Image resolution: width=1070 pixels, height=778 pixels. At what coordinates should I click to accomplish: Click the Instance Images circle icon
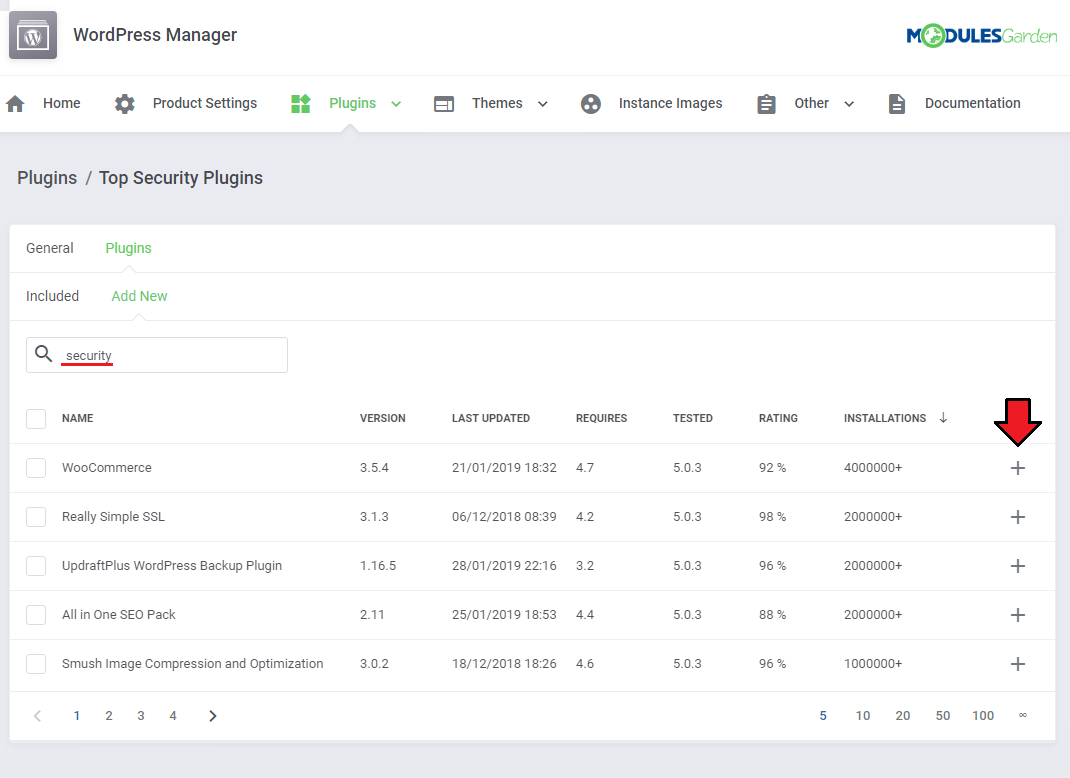591,104
